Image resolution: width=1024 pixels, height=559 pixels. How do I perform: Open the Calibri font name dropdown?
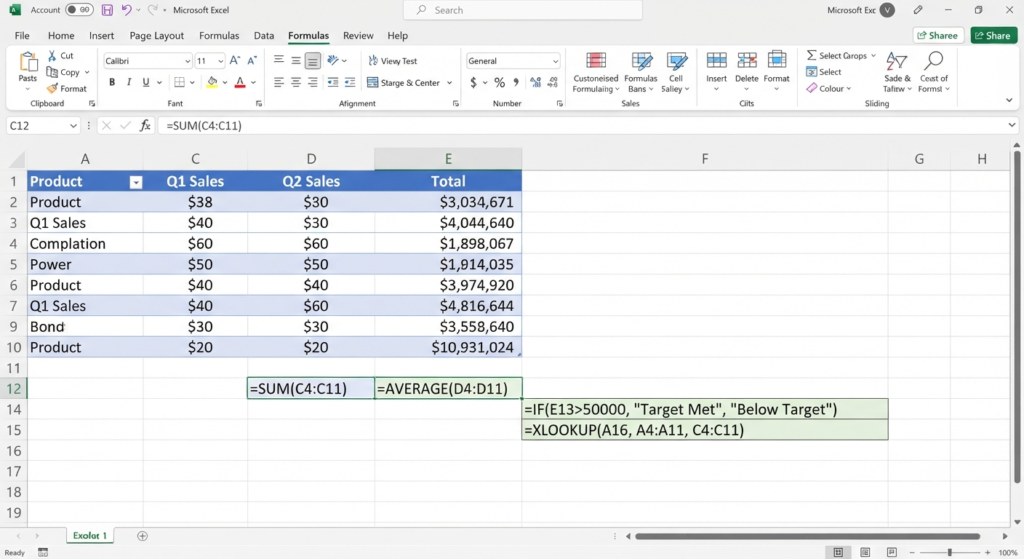pos(187,61)
